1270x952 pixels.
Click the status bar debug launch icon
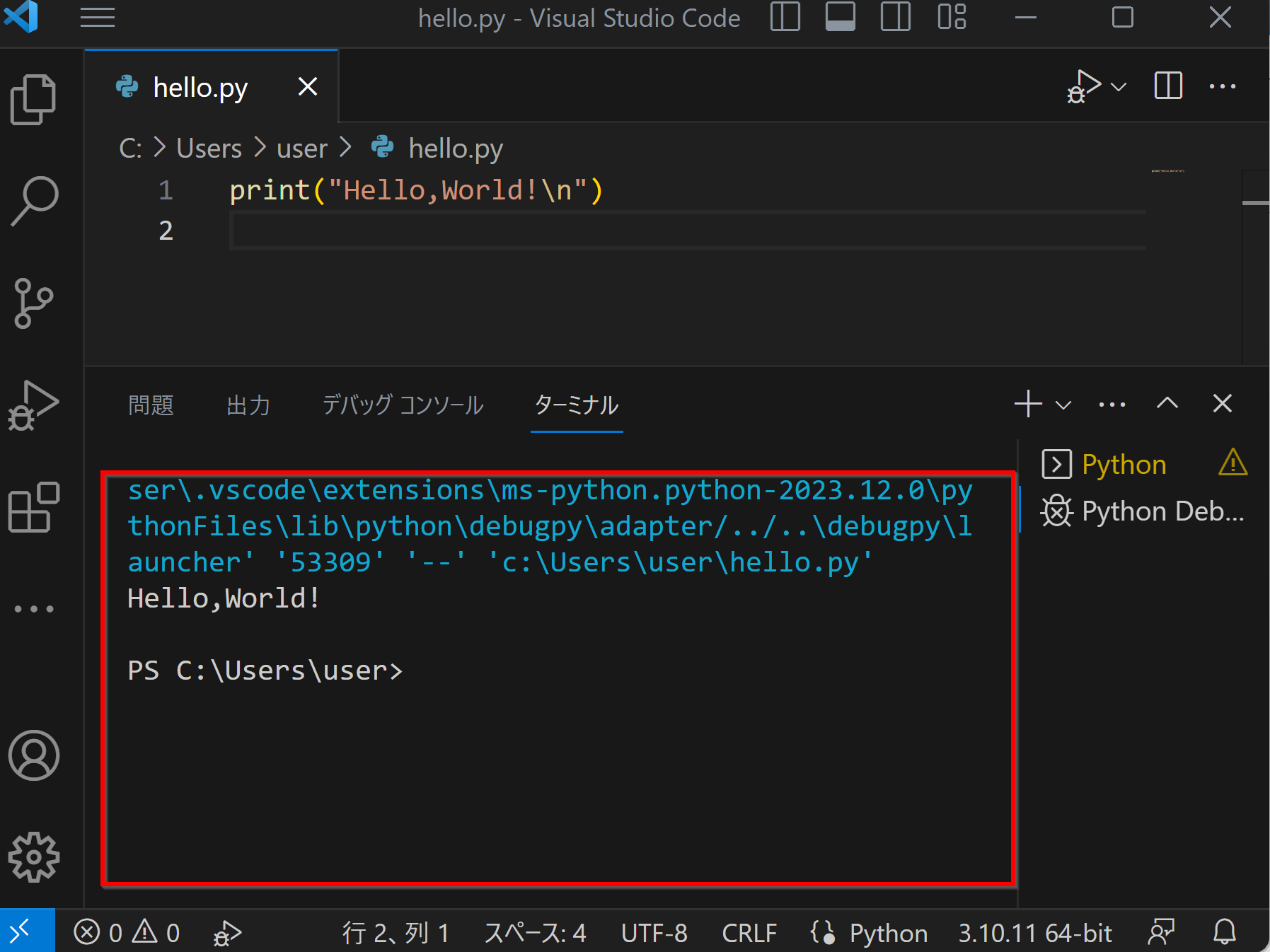click(227, 934)
